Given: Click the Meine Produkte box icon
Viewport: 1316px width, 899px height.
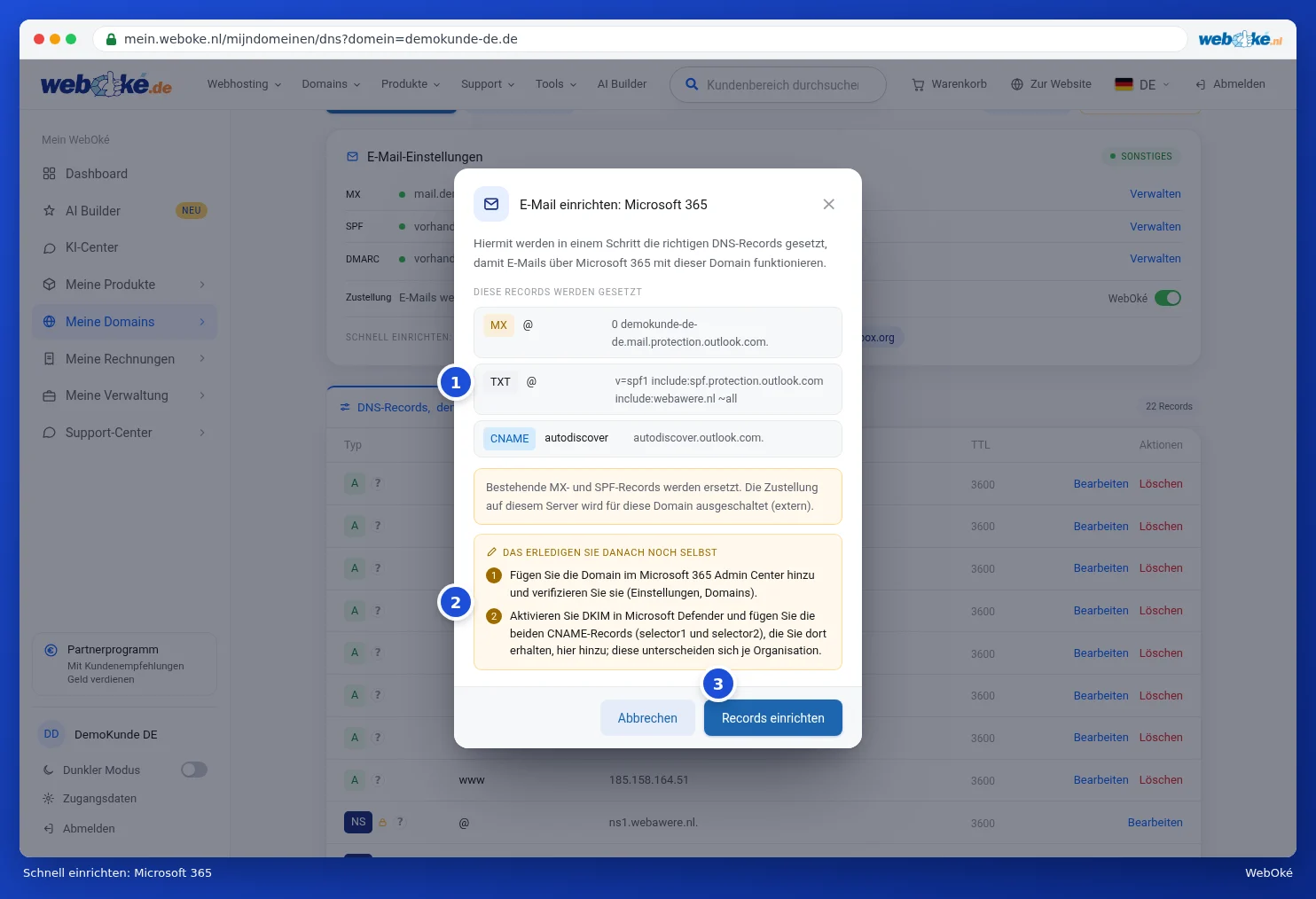Looking at the screenshot, I should point(49,285).
